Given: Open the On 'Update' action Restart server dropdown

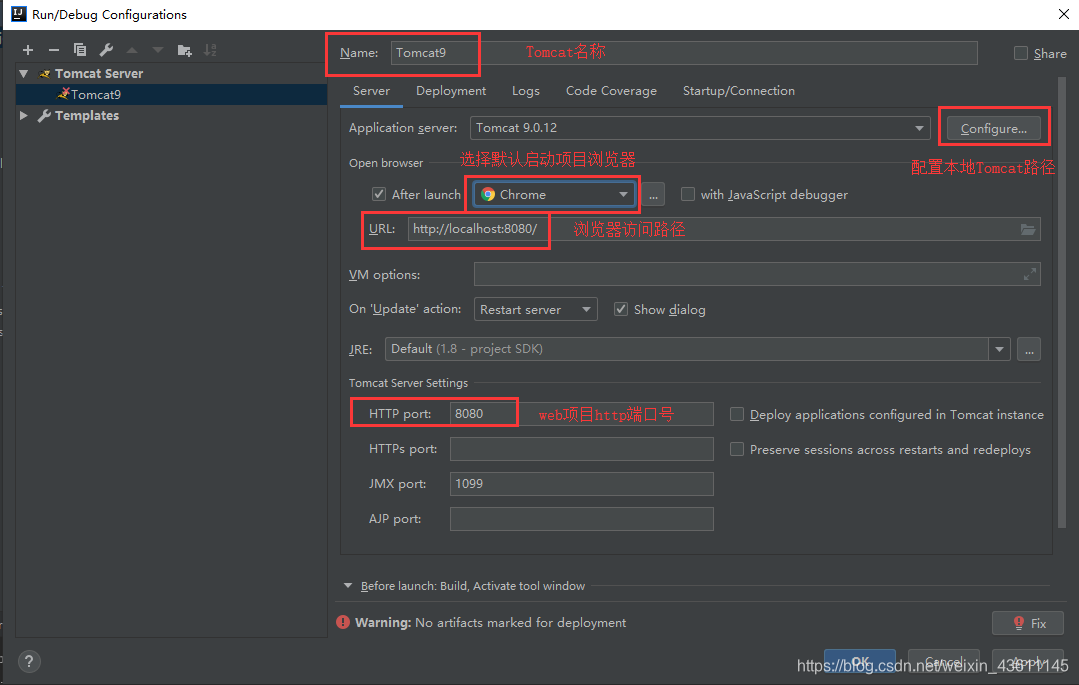Looking at the screenshot, I should [535, 309].
